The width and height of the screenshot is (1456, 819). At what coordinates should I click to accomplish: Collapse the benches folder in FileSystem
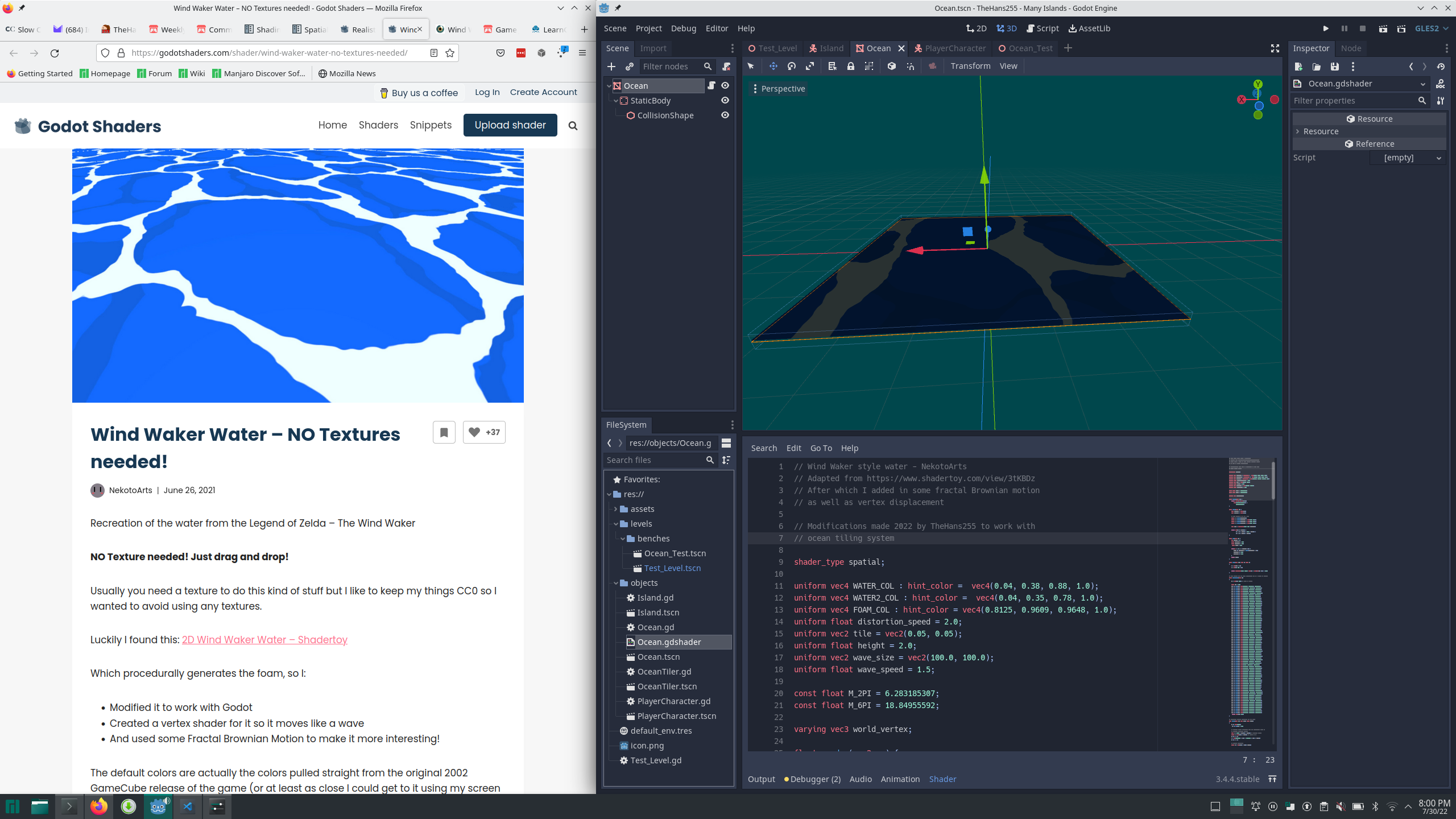pyautogui.click(x=622, y=539)
